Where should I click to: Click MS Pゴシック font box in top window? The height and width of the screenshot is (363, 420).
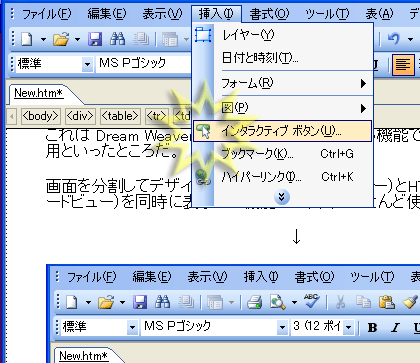pos(144,63)
